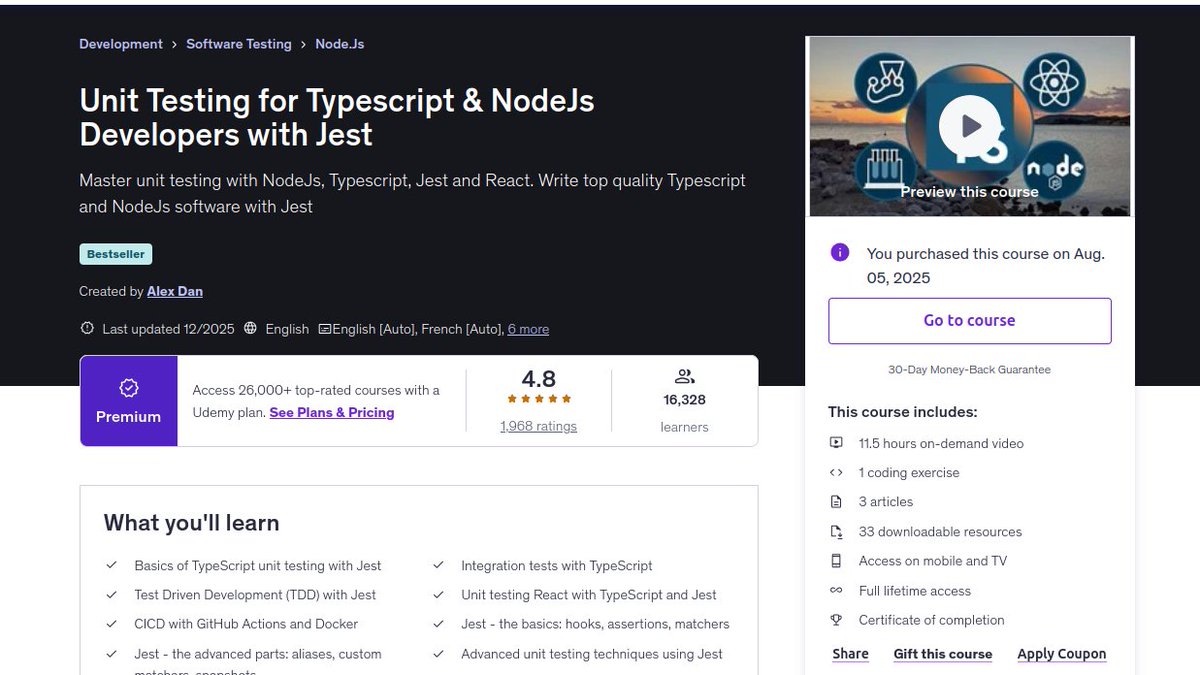
Task: Click the globe language icon
Action: tap(250, 328)
